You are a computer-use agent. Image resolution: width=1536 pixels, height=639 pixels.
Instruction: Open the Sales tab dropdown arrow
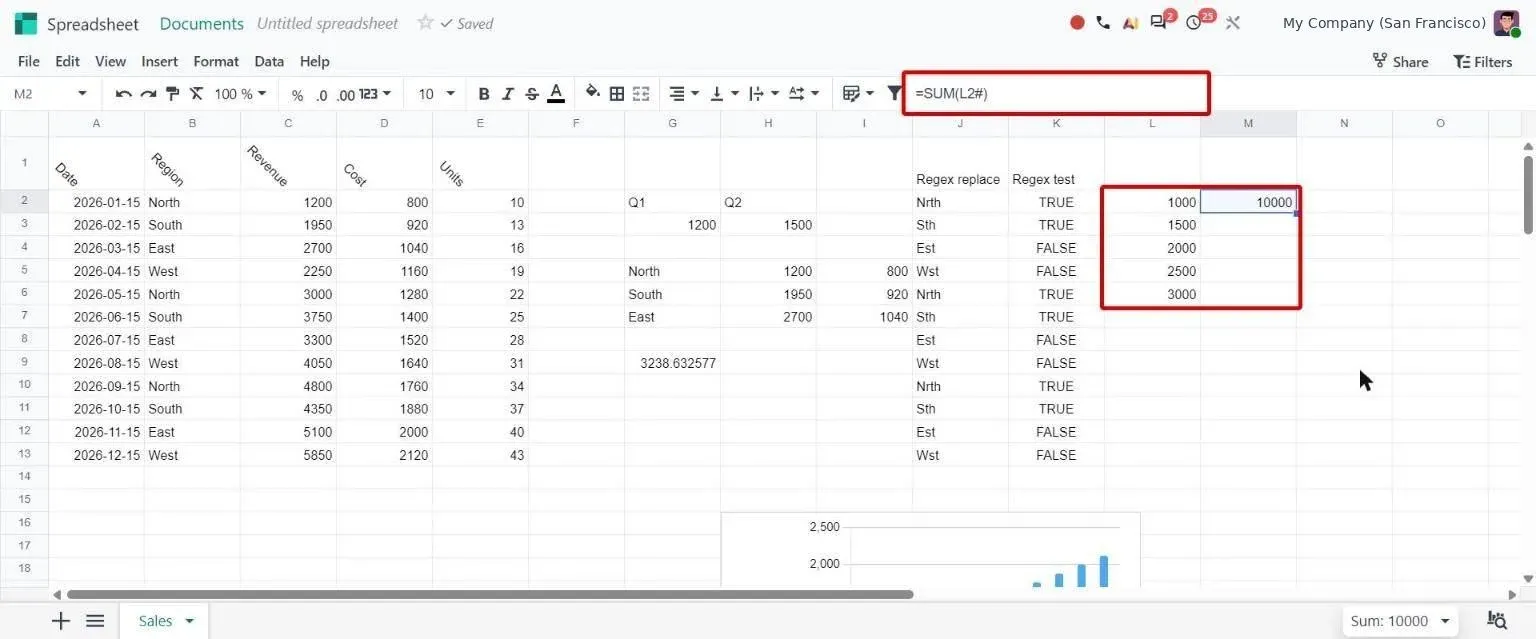coord(189,621)
